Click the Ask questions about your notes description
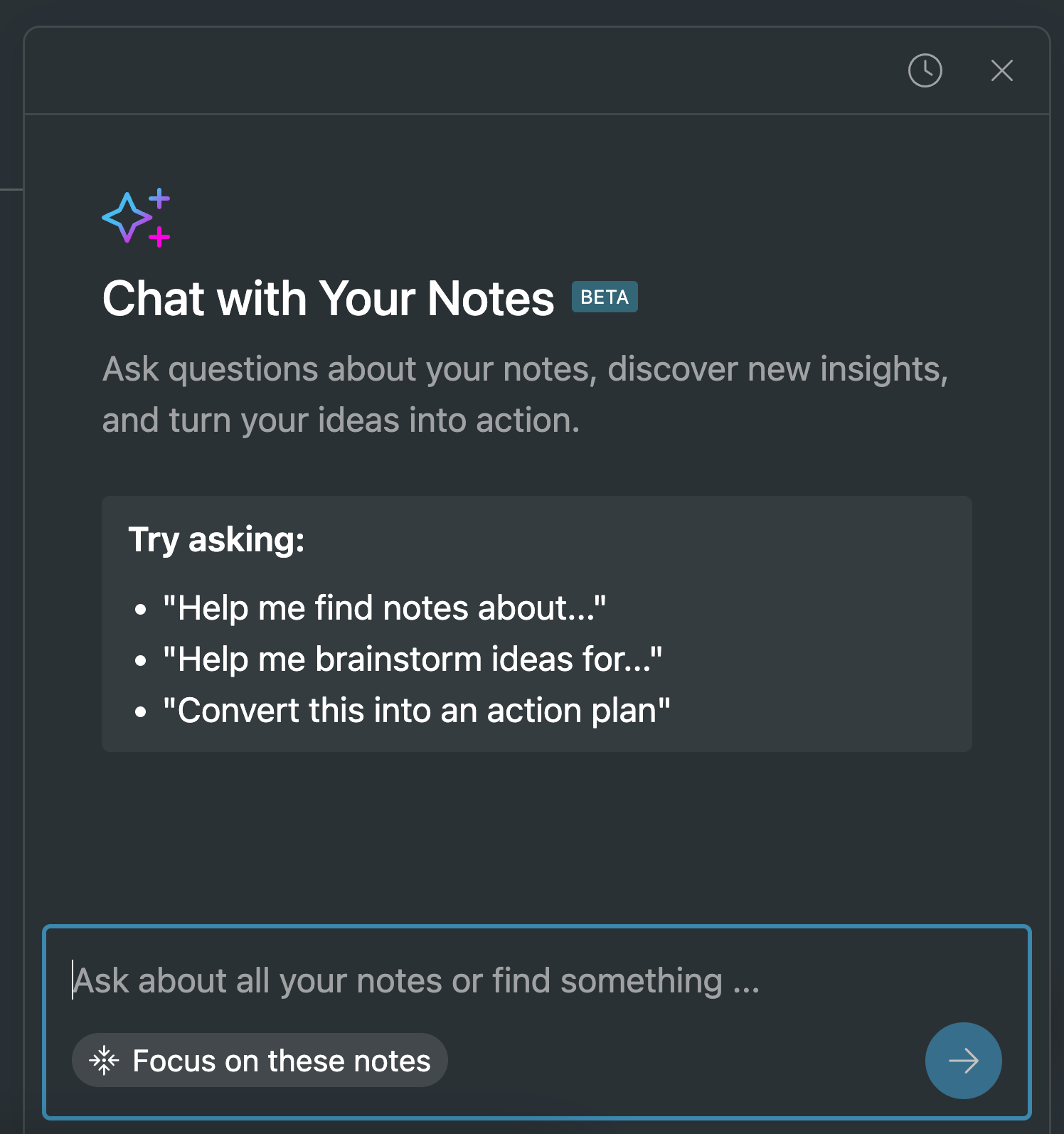This screenshot has height=1134, width=1064. pos(525,394)
